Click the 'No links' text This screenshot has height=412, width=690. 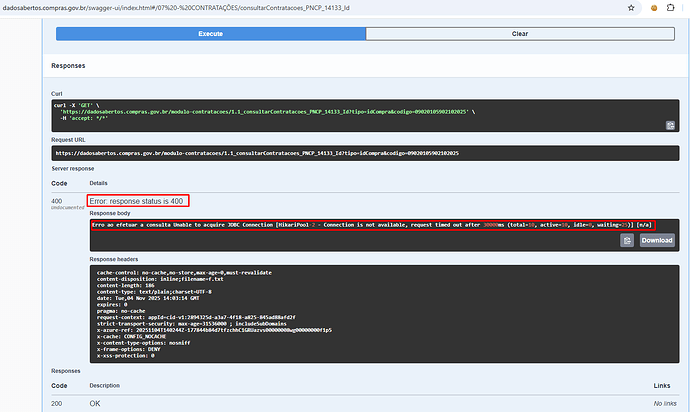click(x=665, y=404)
